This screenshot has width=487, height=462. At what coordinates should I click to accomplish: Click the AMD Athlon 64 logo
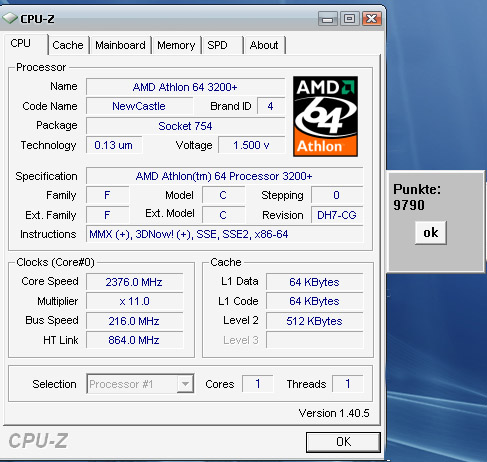[x=325, y=116]
